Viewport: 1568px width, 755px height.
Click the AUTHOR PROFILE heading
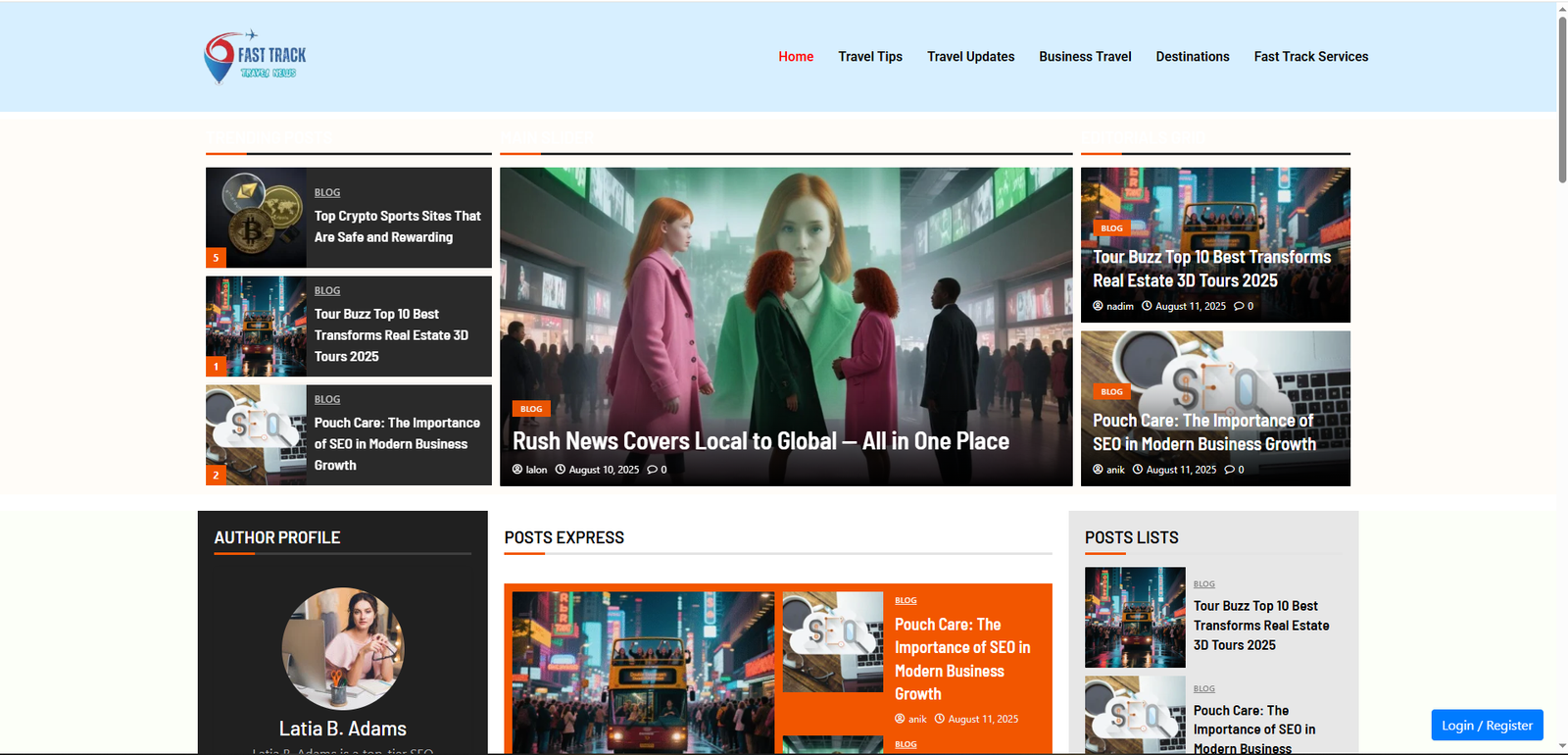tap(277, 537)
